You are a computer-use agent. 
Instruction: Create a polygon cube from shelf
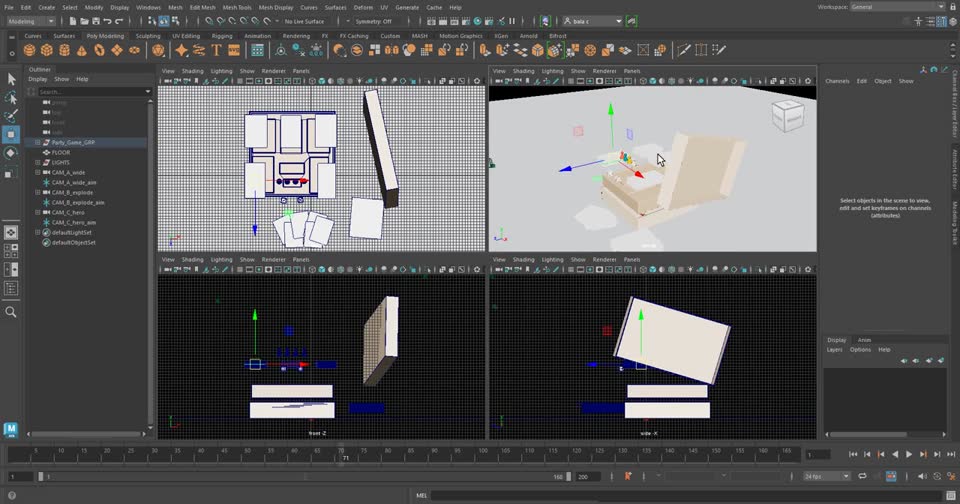point(47,50)
